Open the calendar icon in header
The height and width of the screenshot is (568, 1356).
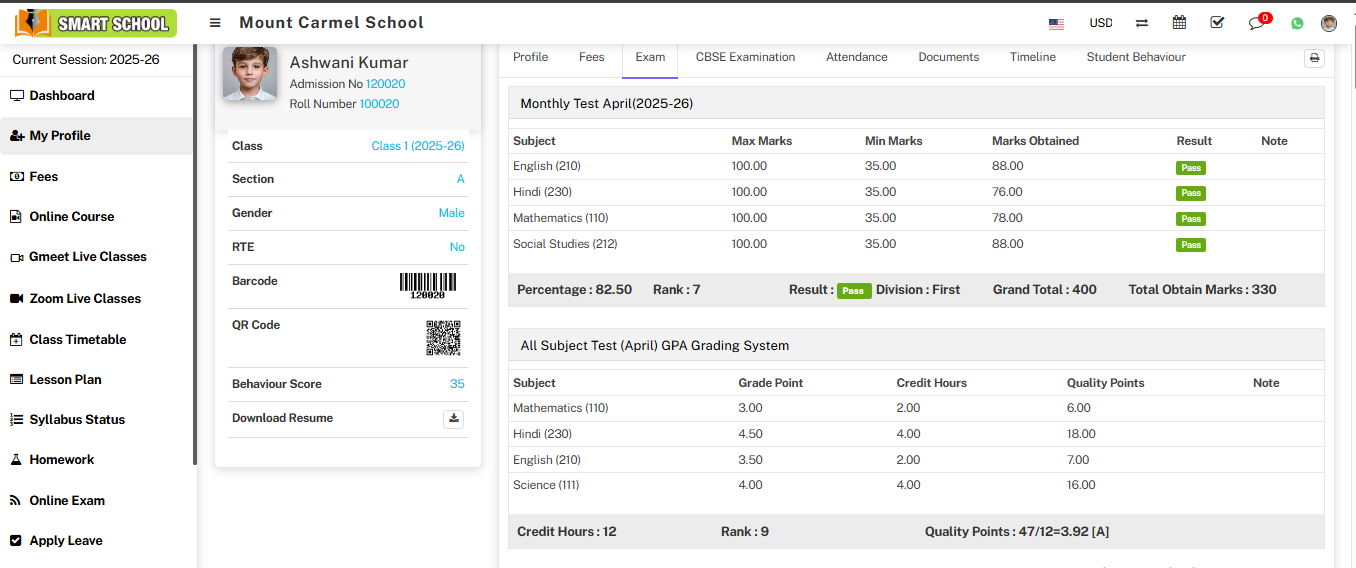(x=1179, y=23)
